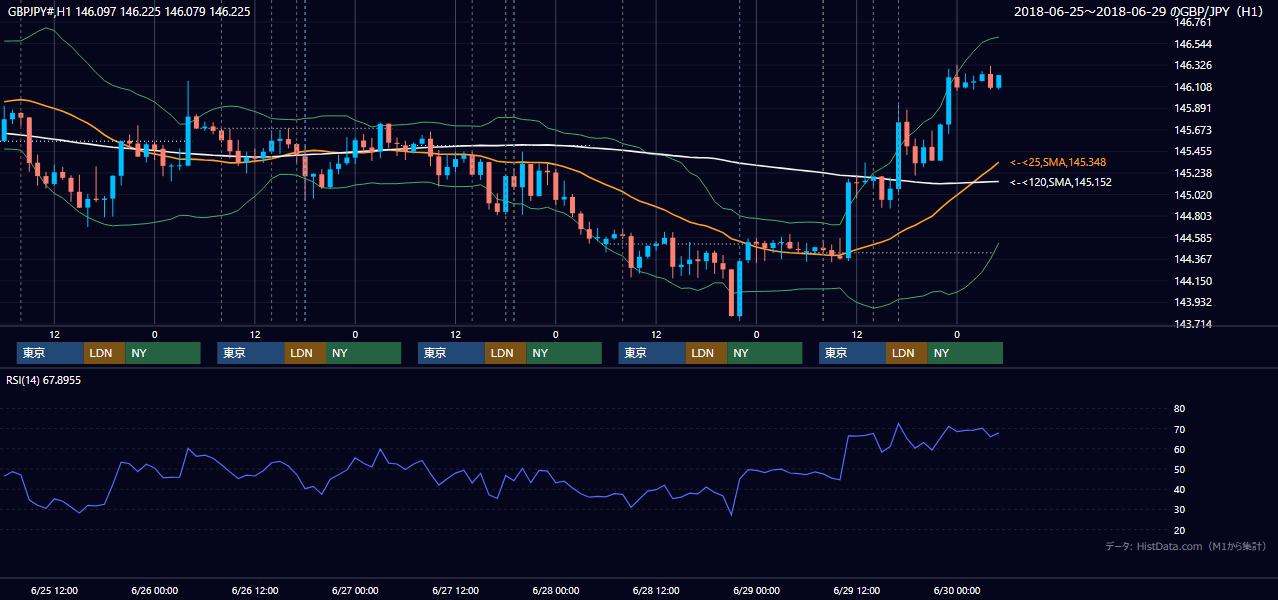Click RSI scale value 30

click(1180, 509)
